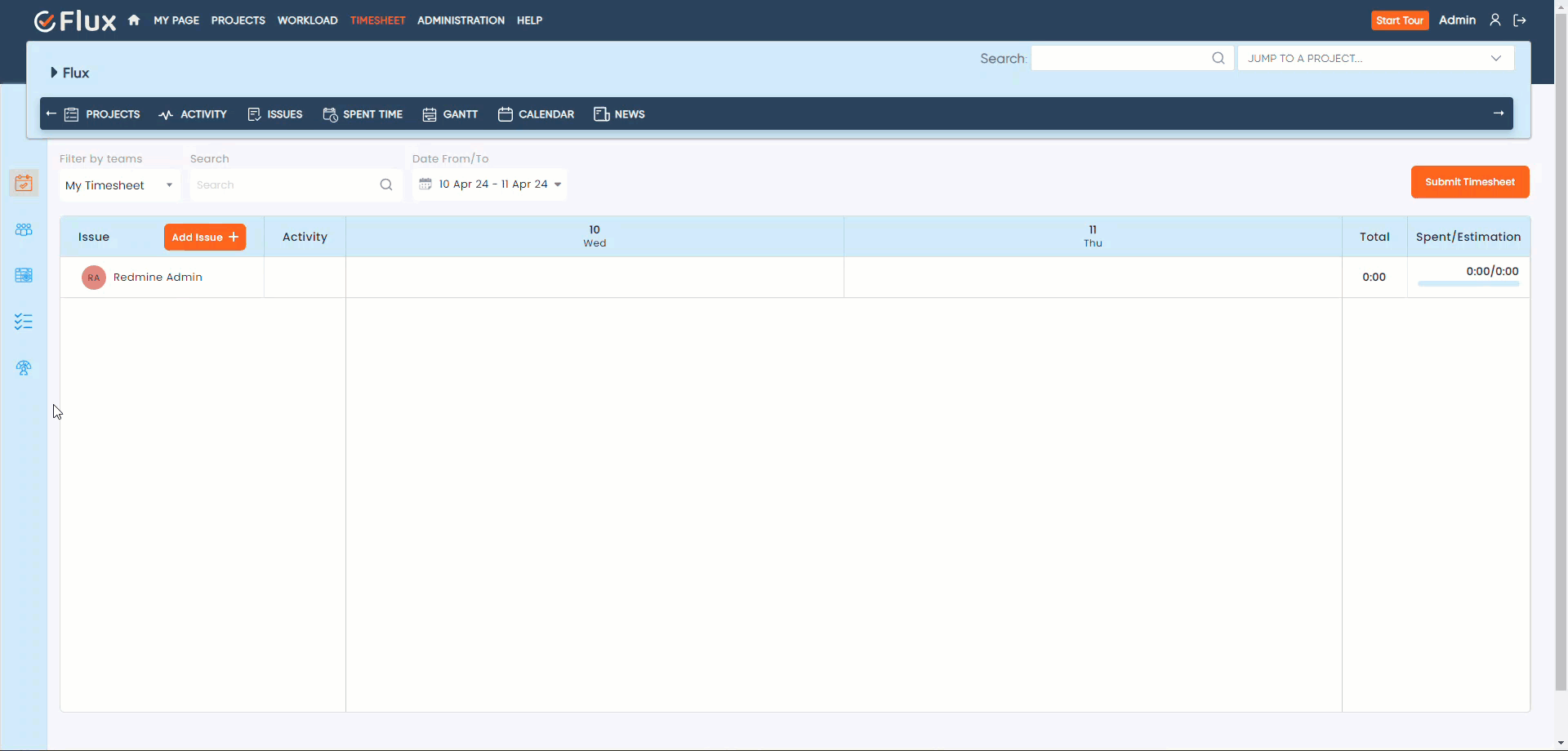The height and width of the screenshot is (751, 1568).
Task: Open timesheet icon in left sidebar
Action: [x=24, y=183]
